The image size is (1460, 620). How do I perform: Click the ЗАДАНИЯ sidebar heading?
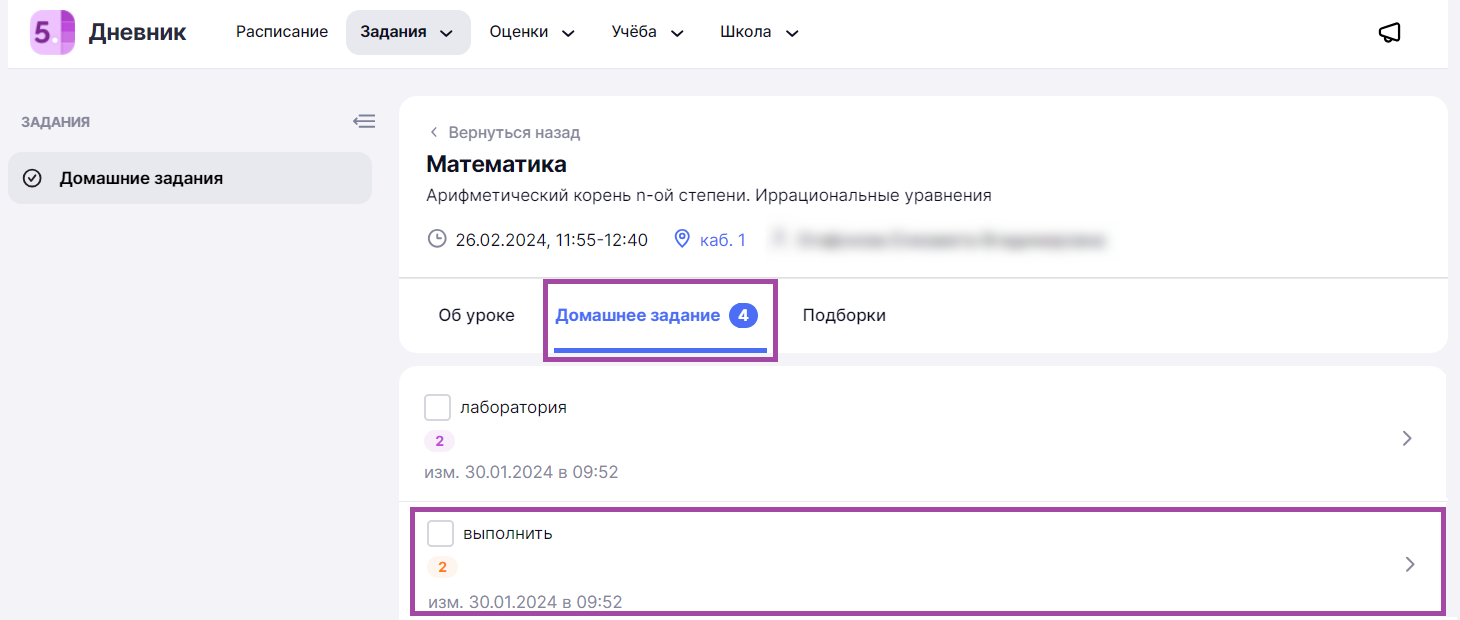click(x=55, y=122)
